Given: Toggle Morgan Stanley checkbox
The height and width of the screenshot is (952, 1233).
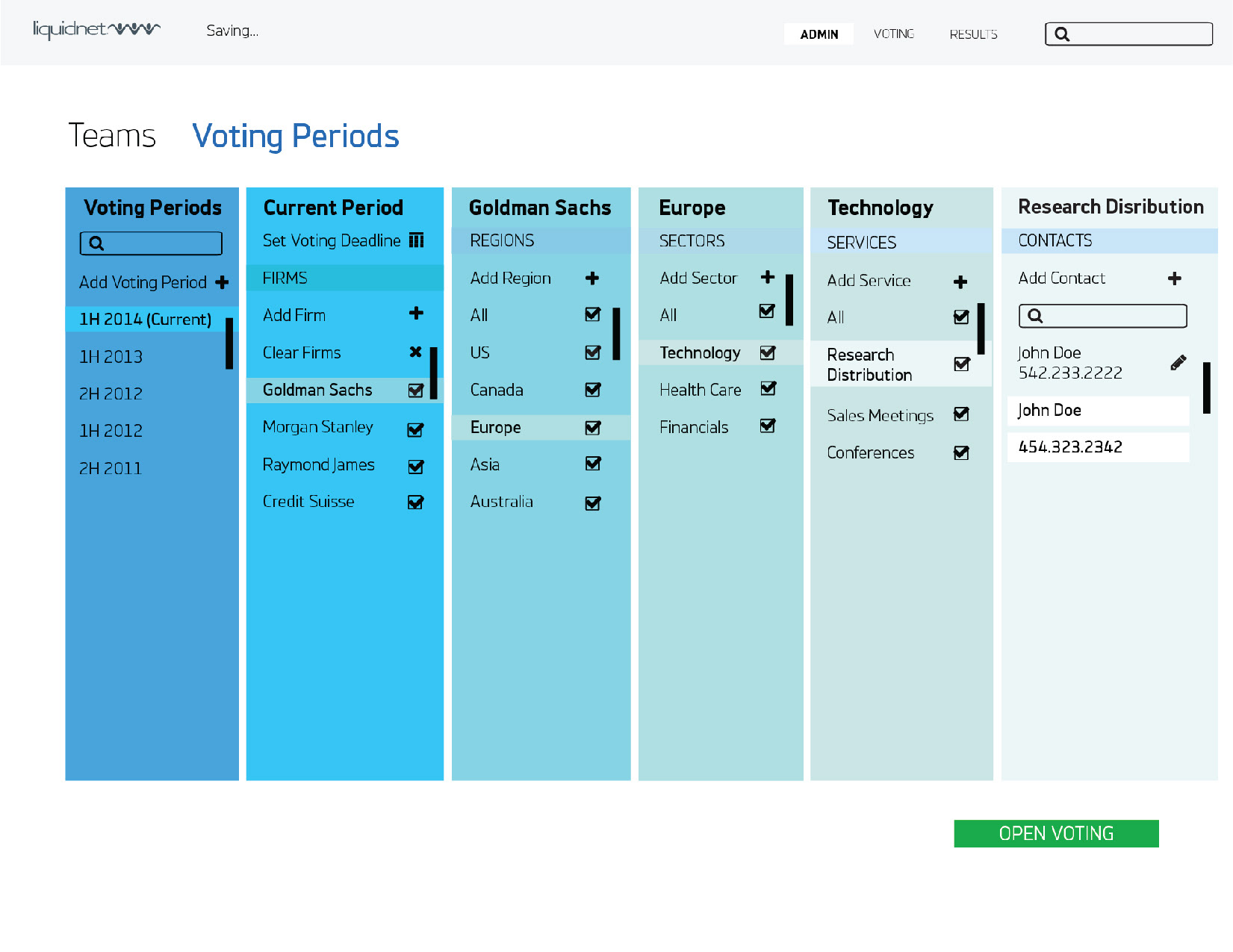Looking at the screenshot, I should [x=416, y=429].
